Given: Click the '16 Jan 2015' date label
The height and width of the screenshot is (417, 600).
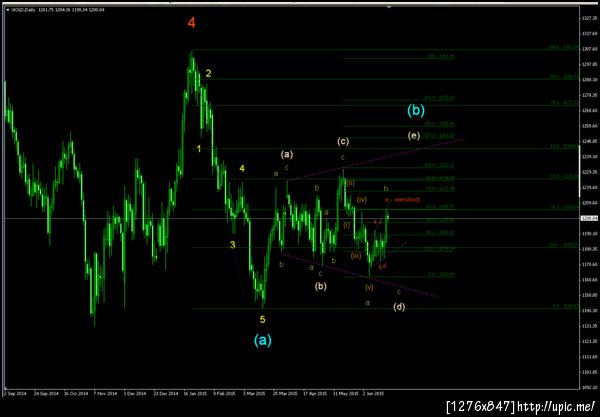Looking at the screenshot, I should coord(195,393).
